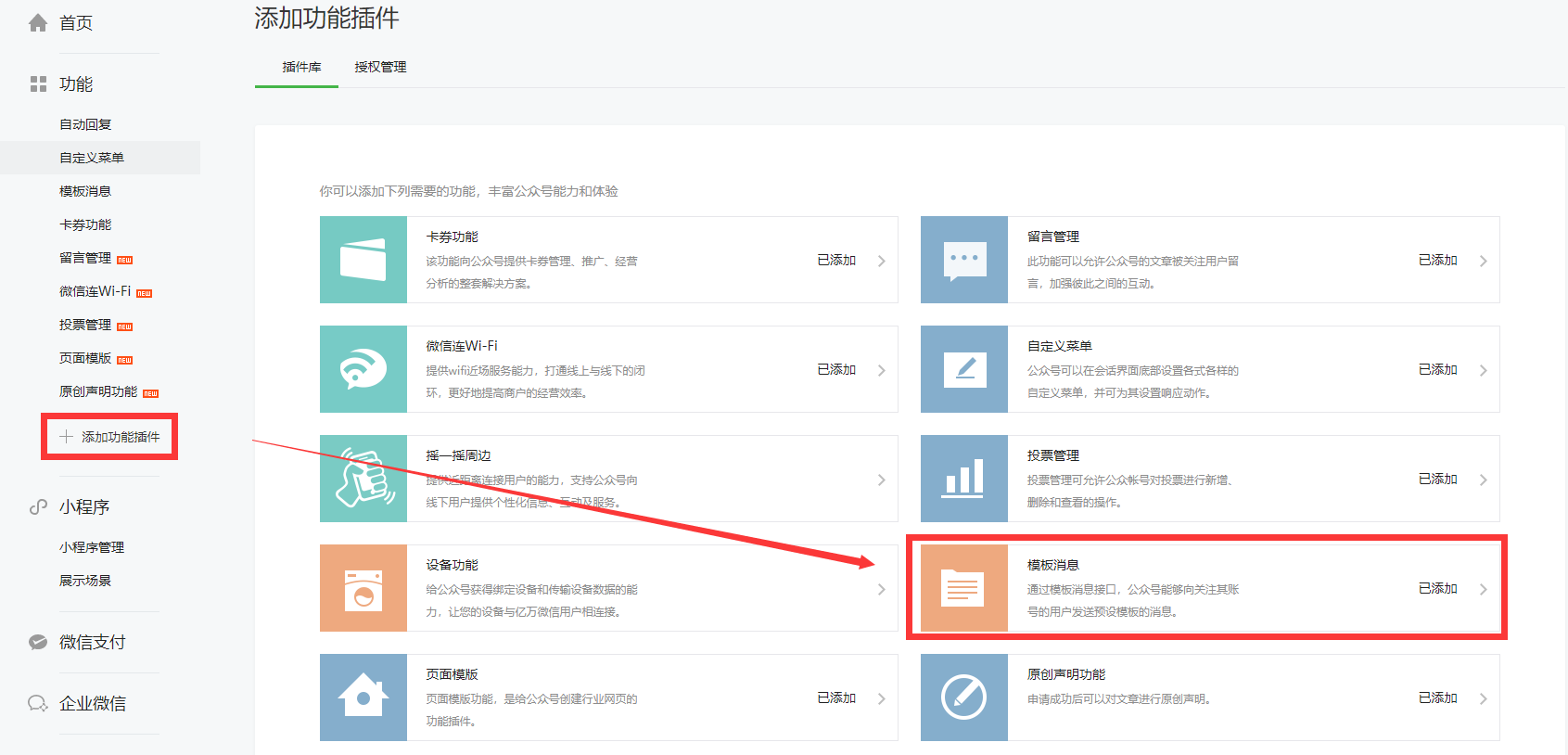
Task: Open 小程序管理 in the sidebar
Action: [x=92, y=547]
